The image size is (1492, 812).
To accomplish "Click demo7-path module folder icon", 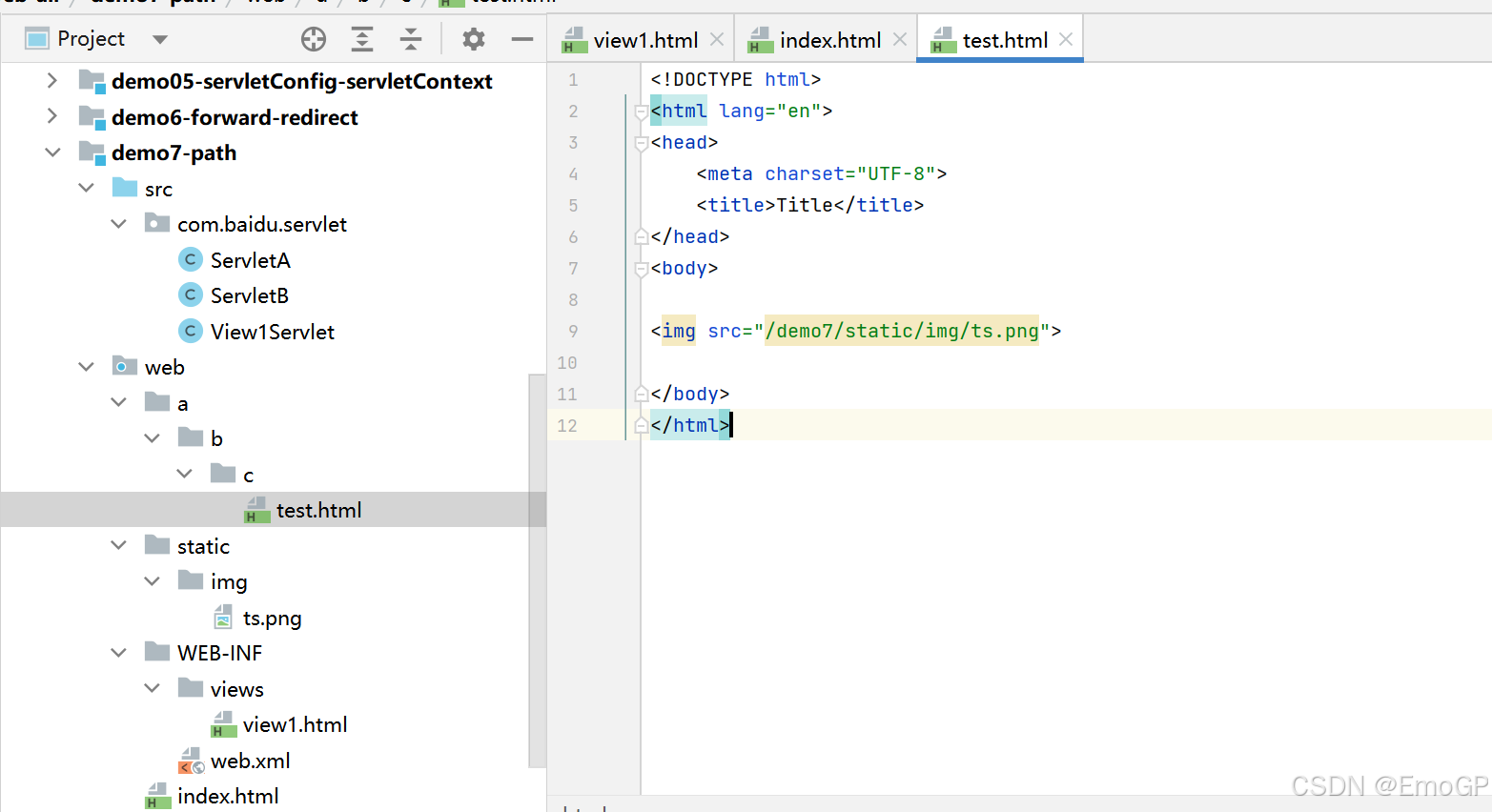I will pyautogui.click(x=92, y=152).
